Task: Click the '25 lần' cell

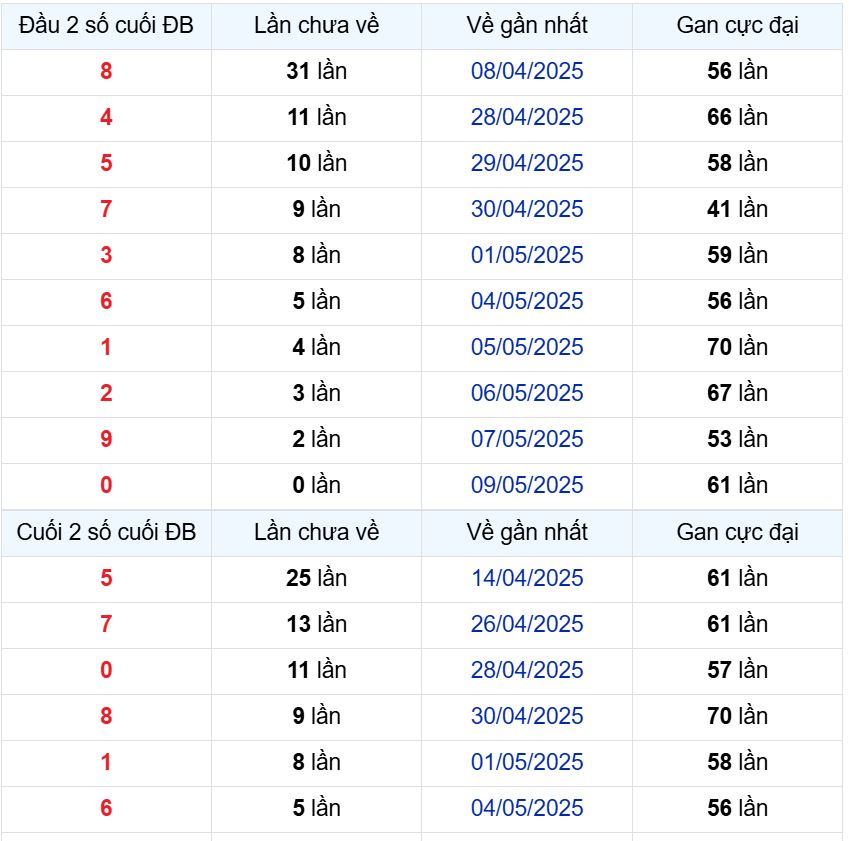Action: pyautogui.click(x=317, y=579)
